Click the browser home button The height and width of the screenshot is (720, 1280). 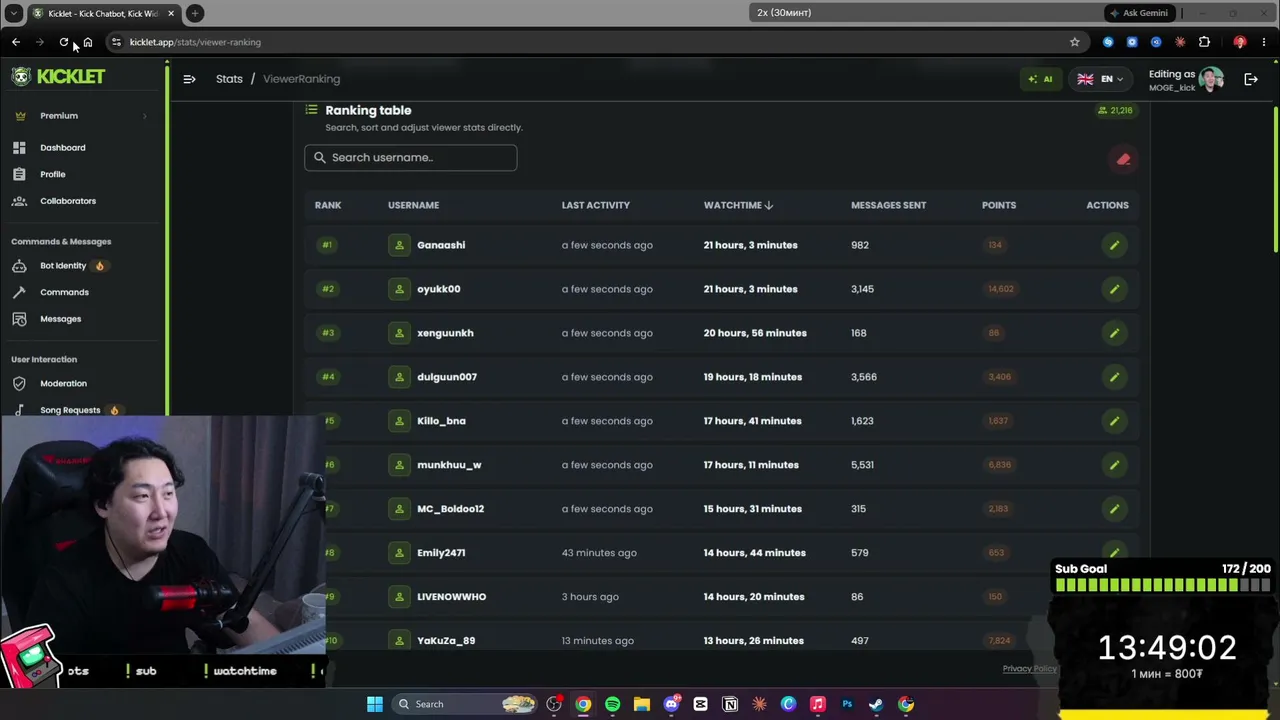click(x=88, y=42)
